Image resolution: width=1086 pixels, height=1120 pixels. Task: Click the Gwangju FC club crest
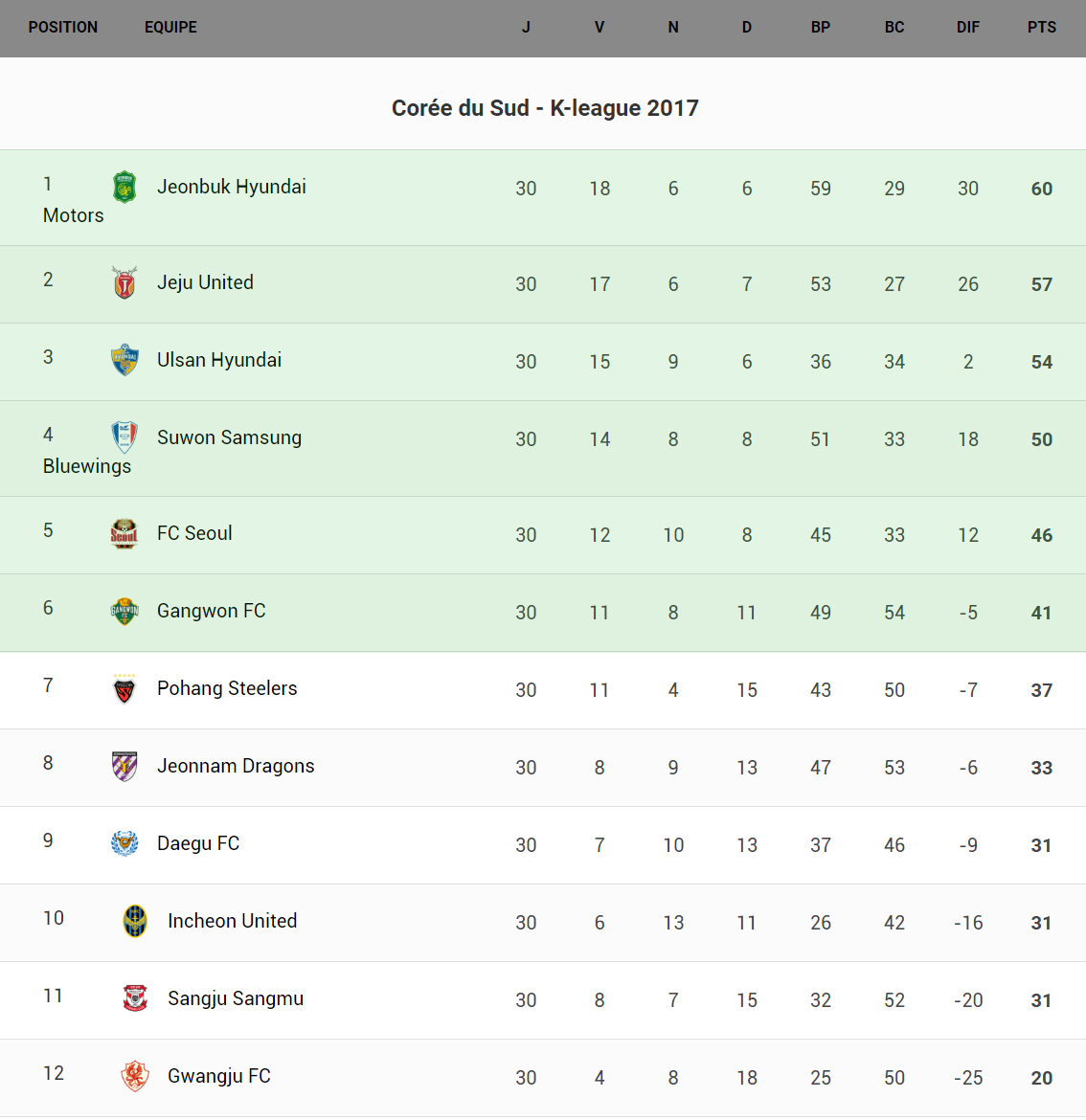[x=135, y=1076]
